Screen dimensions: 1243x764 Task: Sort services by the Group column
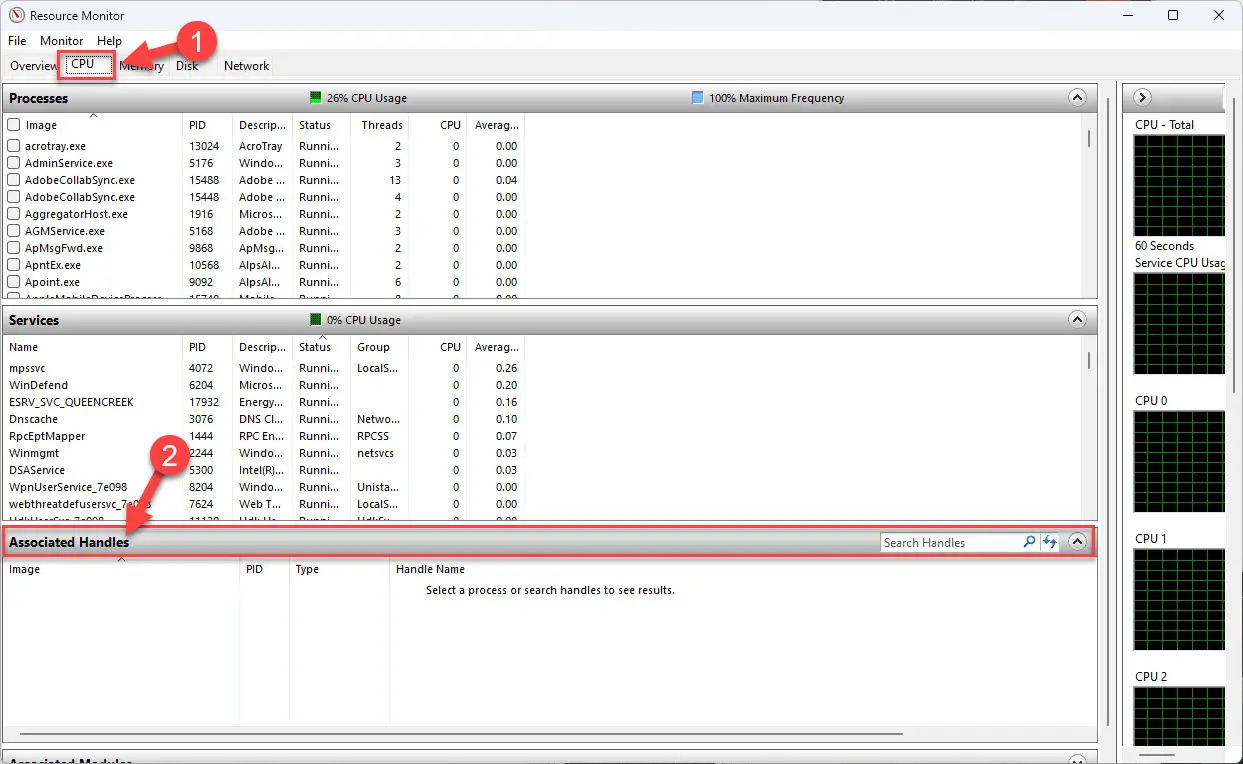point(376,347)
